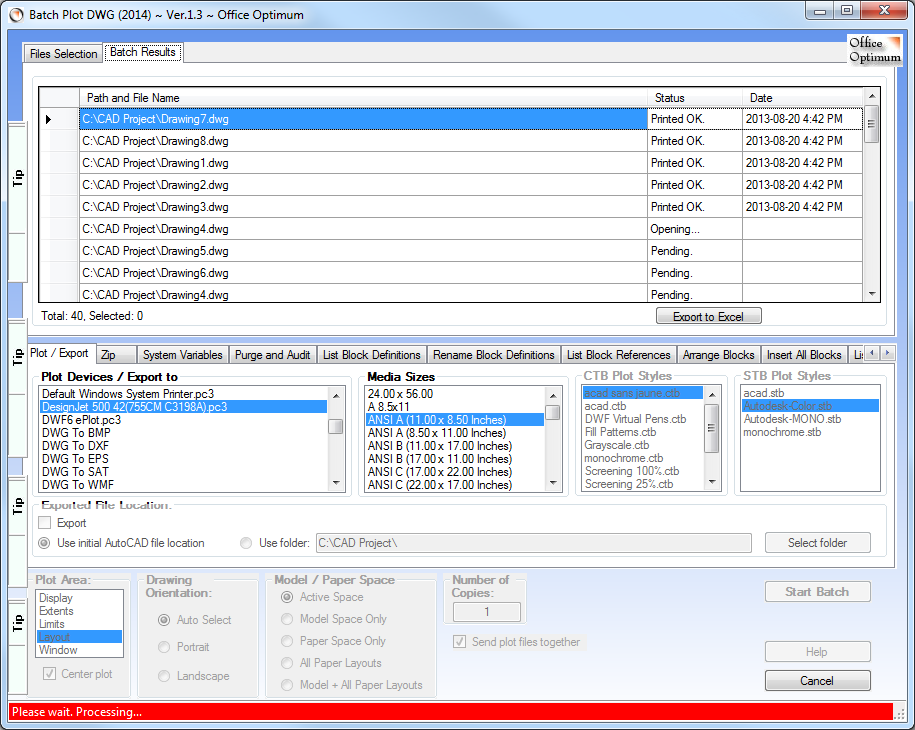Image resolution: width=915 pixels, height=730 pixels.
Task: Select Use initial AutoCAD file location
Action: [x=44, y=543]
